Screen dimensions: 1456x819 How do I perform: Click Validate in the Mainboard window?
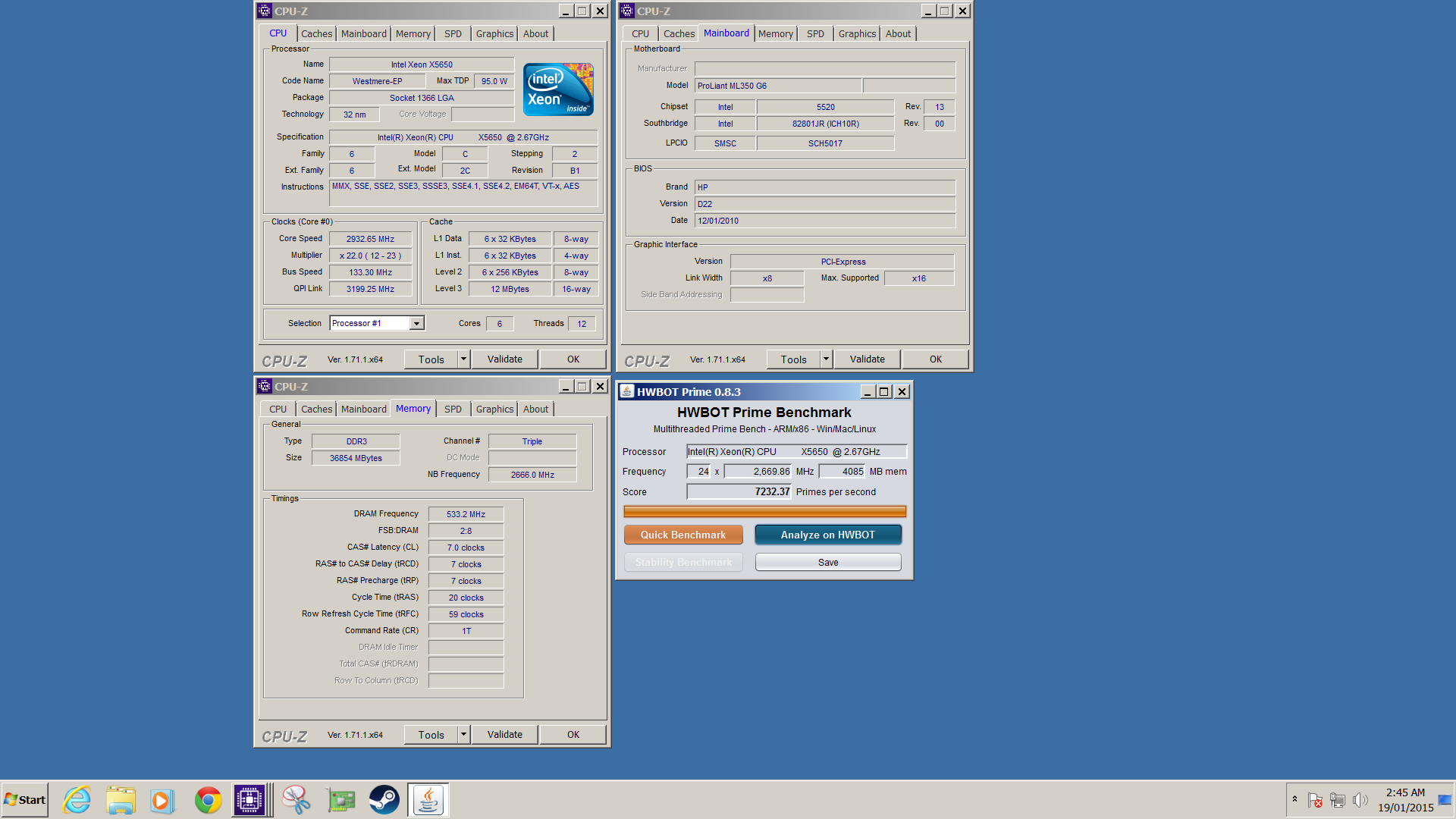coord(868,359)
